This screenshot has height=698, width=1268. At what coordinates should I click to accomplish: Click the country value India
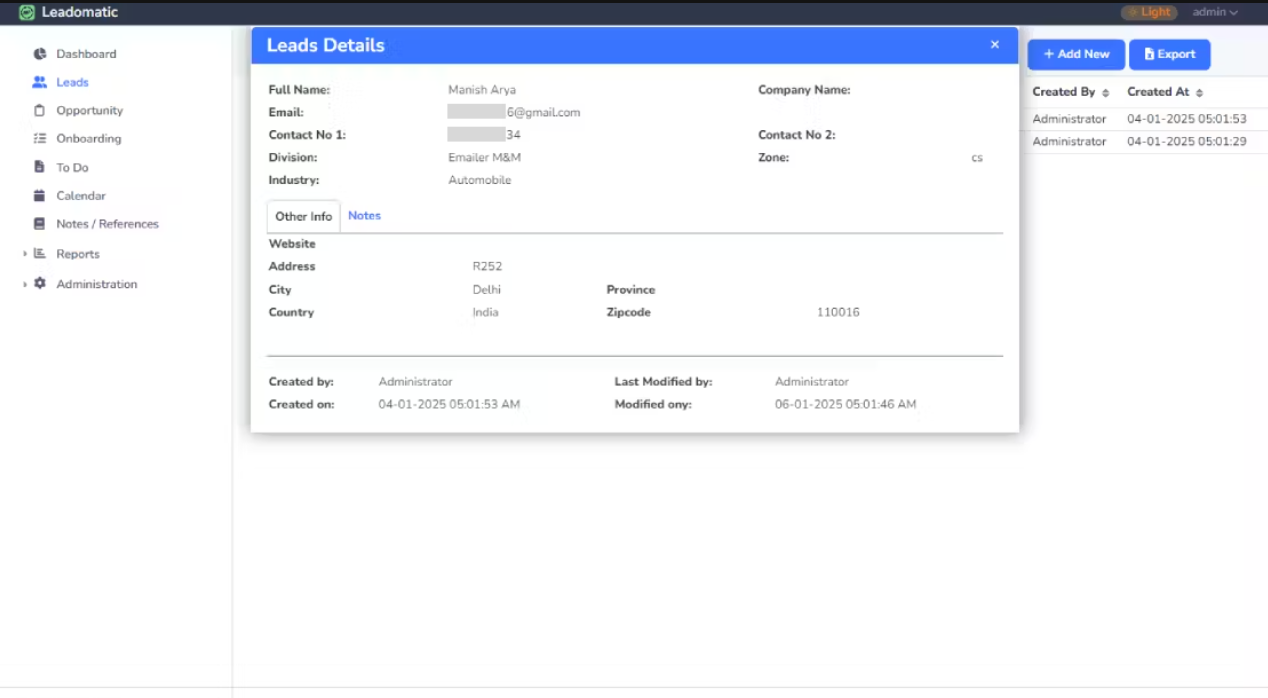tap(485, 312)
